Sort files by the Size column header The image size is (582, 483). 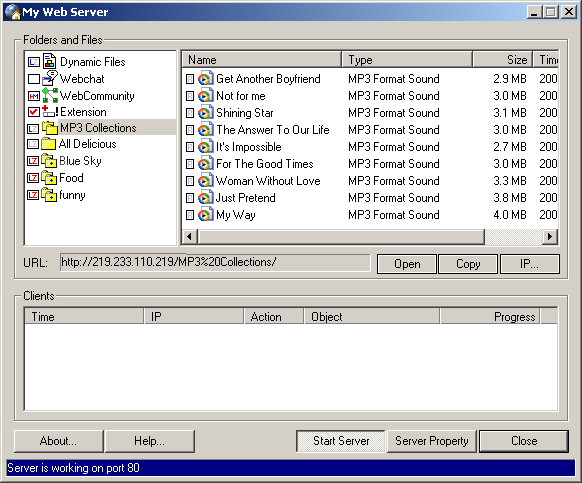coord(503,59)
